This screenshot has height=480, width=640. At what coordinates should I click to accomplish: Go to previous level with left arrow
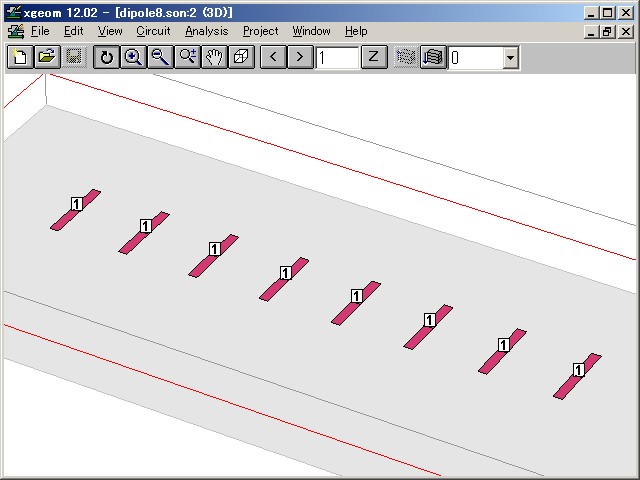click(273, 57)
